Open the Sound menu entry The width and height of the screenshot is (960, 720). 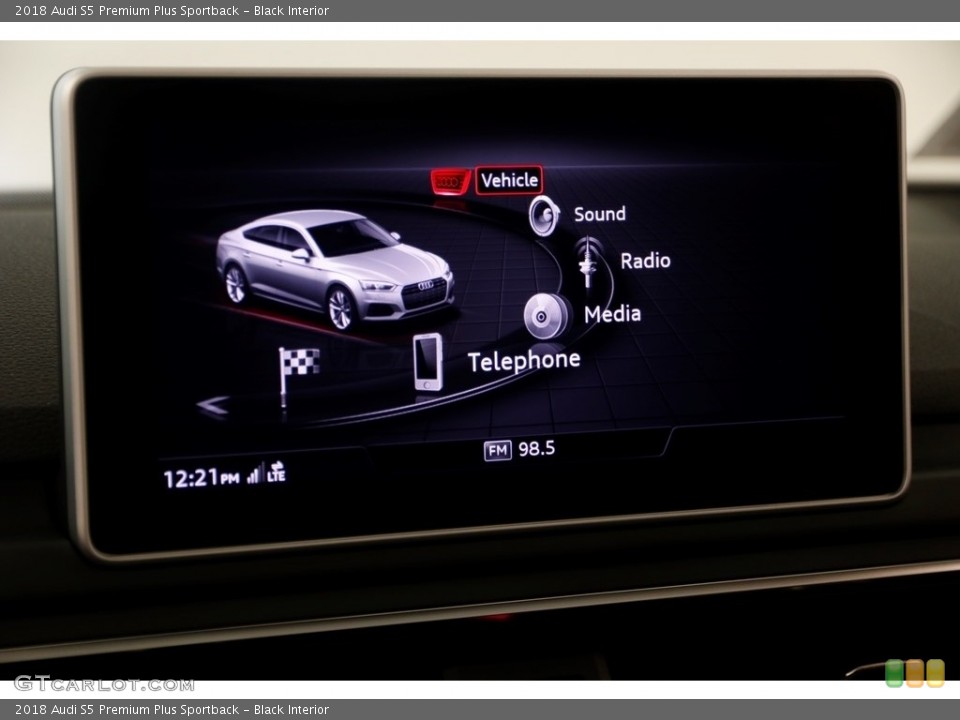[x=600, y=214]
